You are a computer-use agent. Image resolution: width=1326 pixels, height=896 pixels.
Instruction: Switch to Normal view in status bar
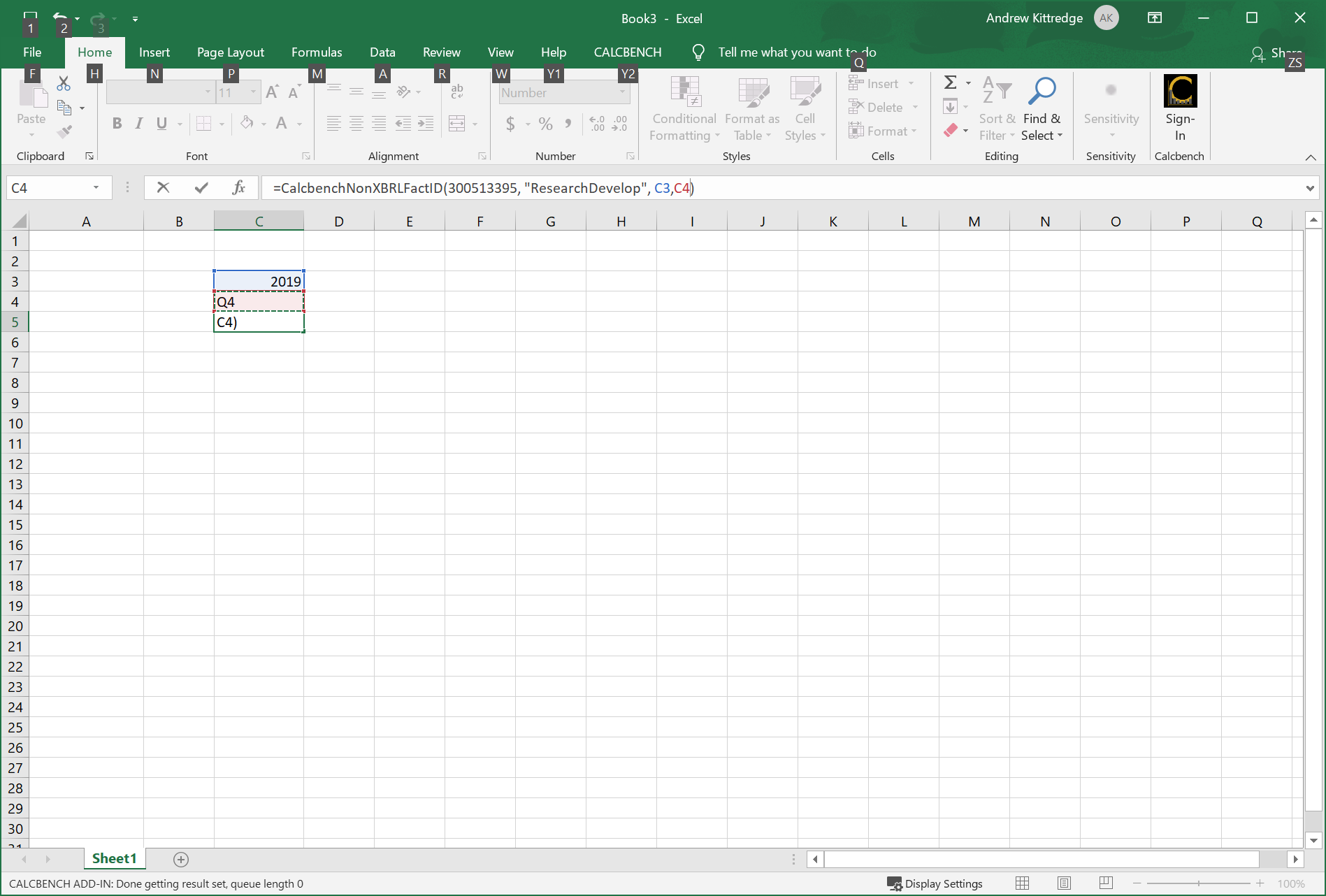[x=1022, y=883]
